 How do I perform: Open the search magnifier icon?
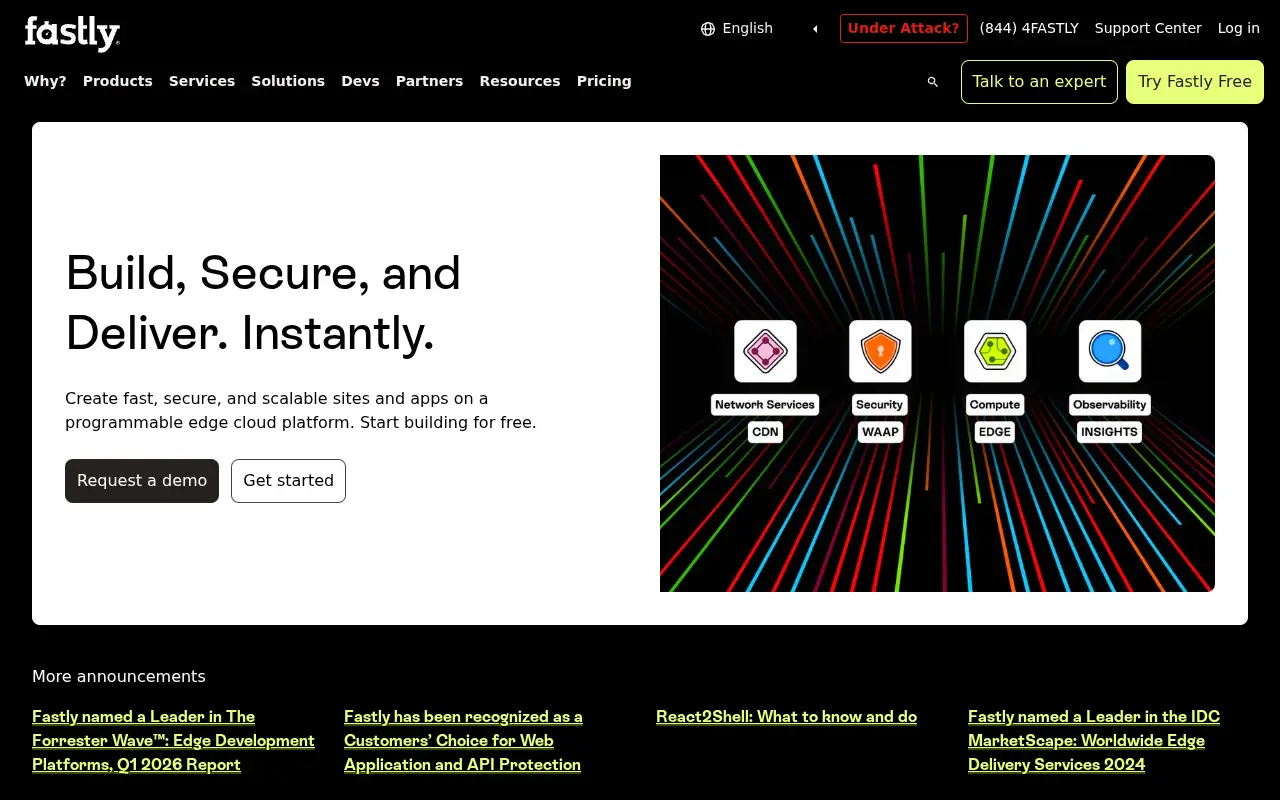pyautogui.click(x=933, y=82)
